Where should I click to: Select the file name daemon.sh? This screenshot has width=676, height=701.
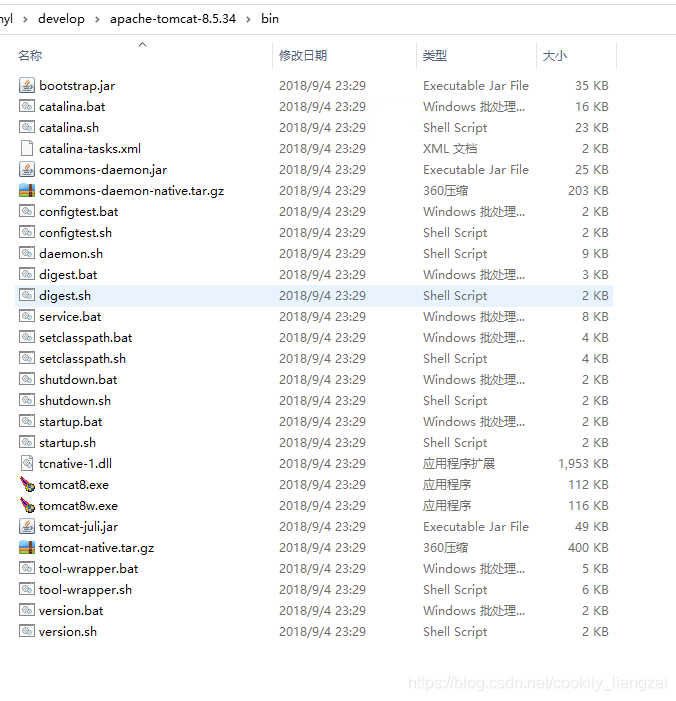click(x=71, y=253)
